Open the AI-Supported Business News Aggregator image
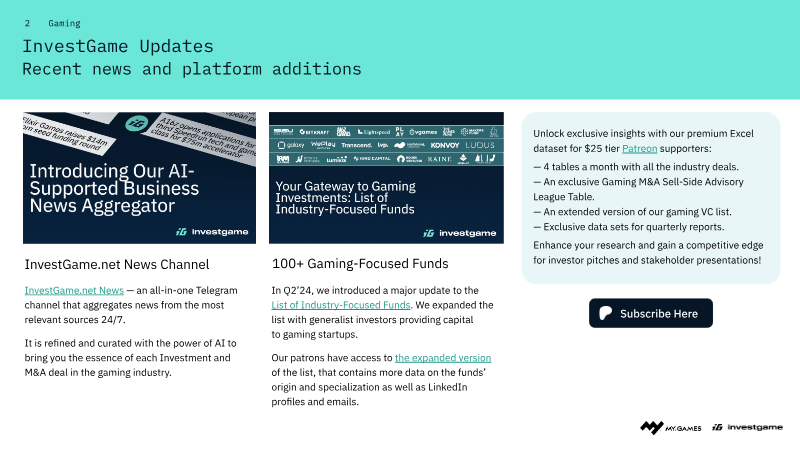 [139, 177]
